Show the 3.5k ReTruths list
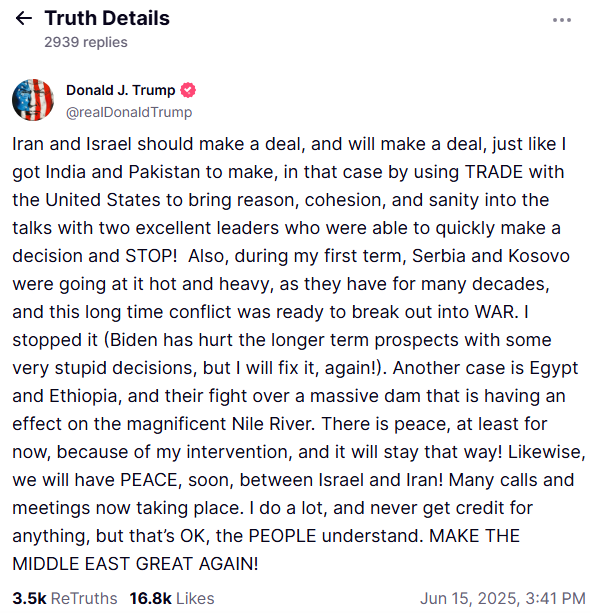 [65, 598]
